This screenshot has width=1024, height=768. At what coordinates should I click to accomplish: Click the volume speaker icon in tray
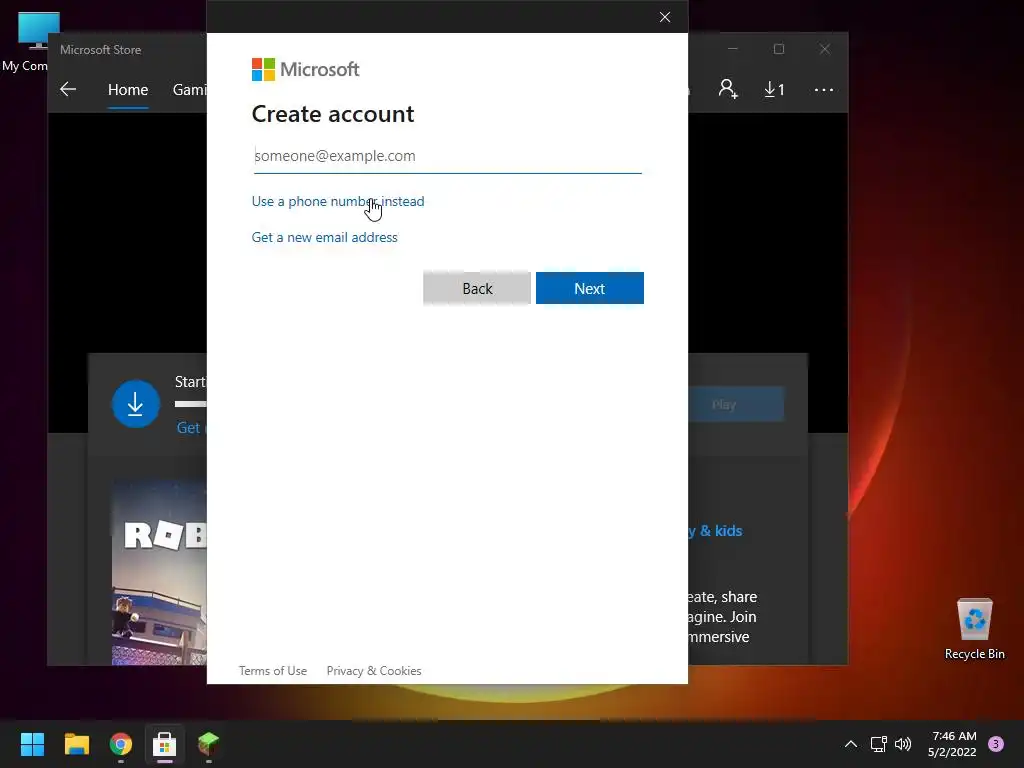click(903, 744)
